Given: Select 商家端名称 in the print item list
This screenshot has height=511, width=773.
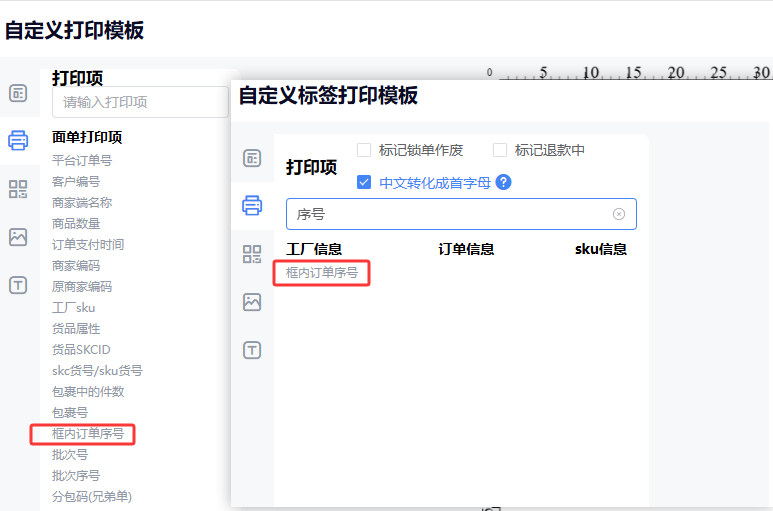Looking at the screenshot, I should pos(82,203).
